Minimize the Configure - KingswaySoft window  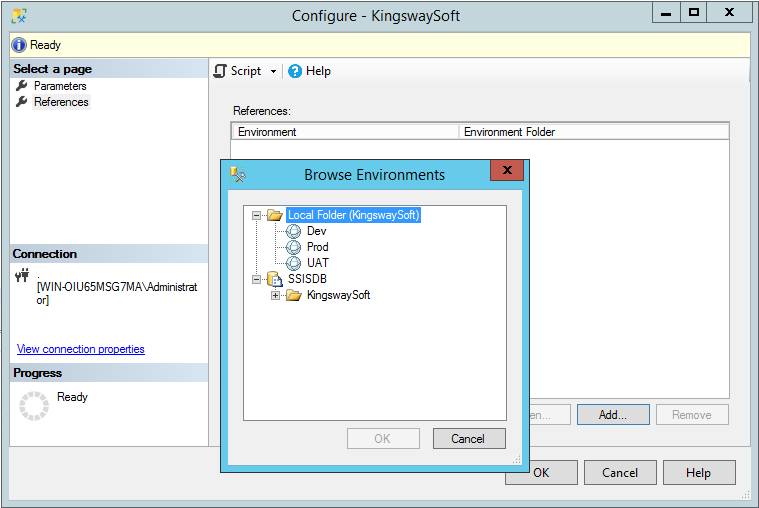coord(666,12)
